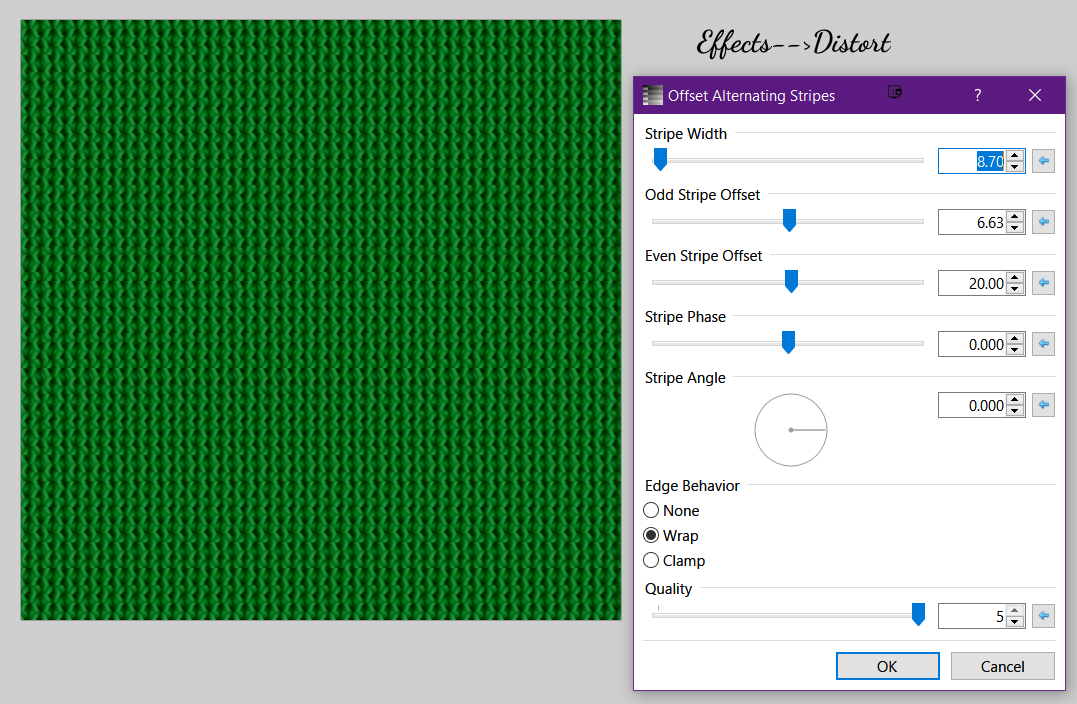The image size is (1077, 704).
Task: Confirm the effect with the OK button
Action: 887,666
